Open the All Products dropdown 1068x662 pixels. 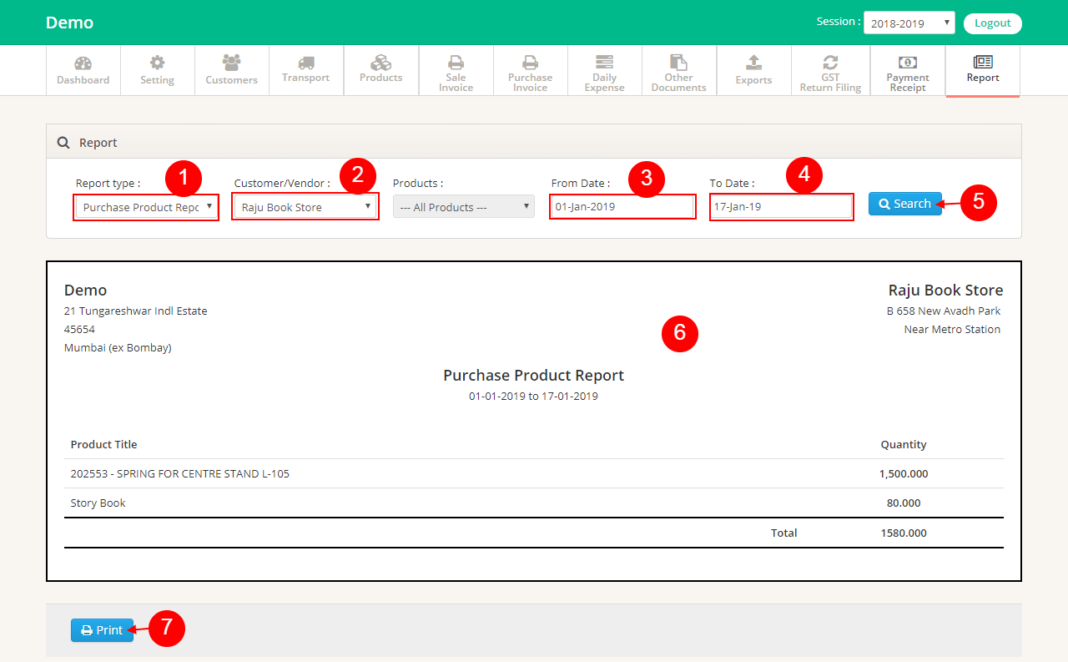pyautogui.click(x=463, y=207)
